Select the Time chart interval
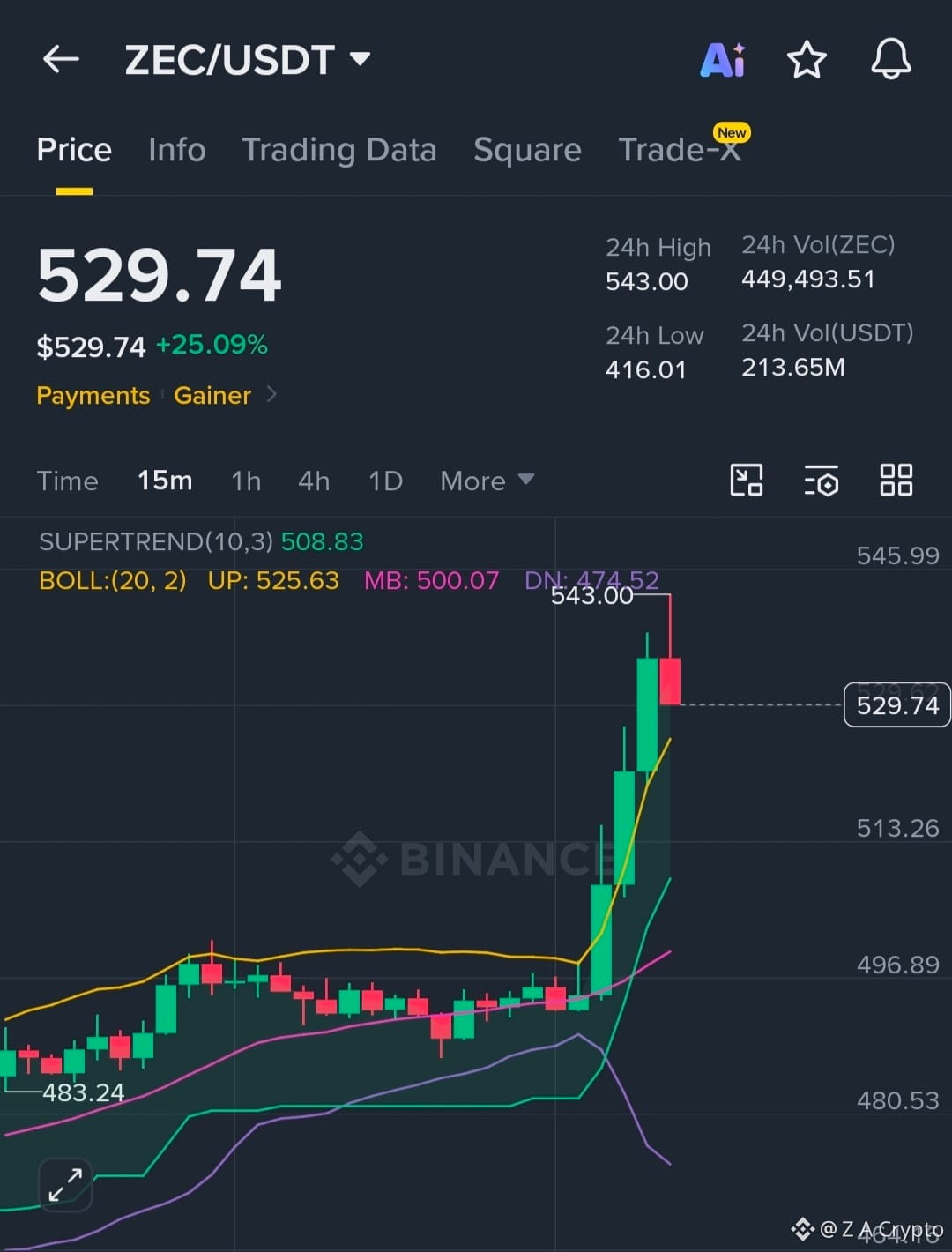952x1252 pixels. coord(67,481)
